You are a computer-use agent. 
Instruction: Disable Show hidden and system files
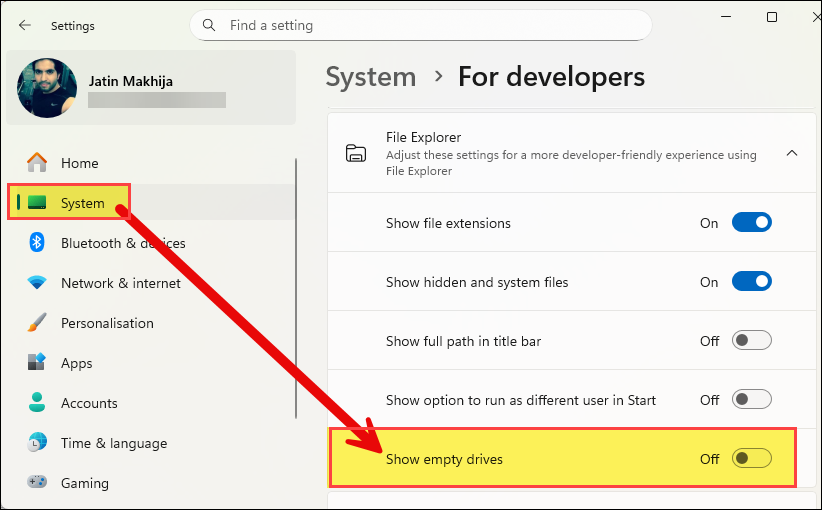(751, 282)
